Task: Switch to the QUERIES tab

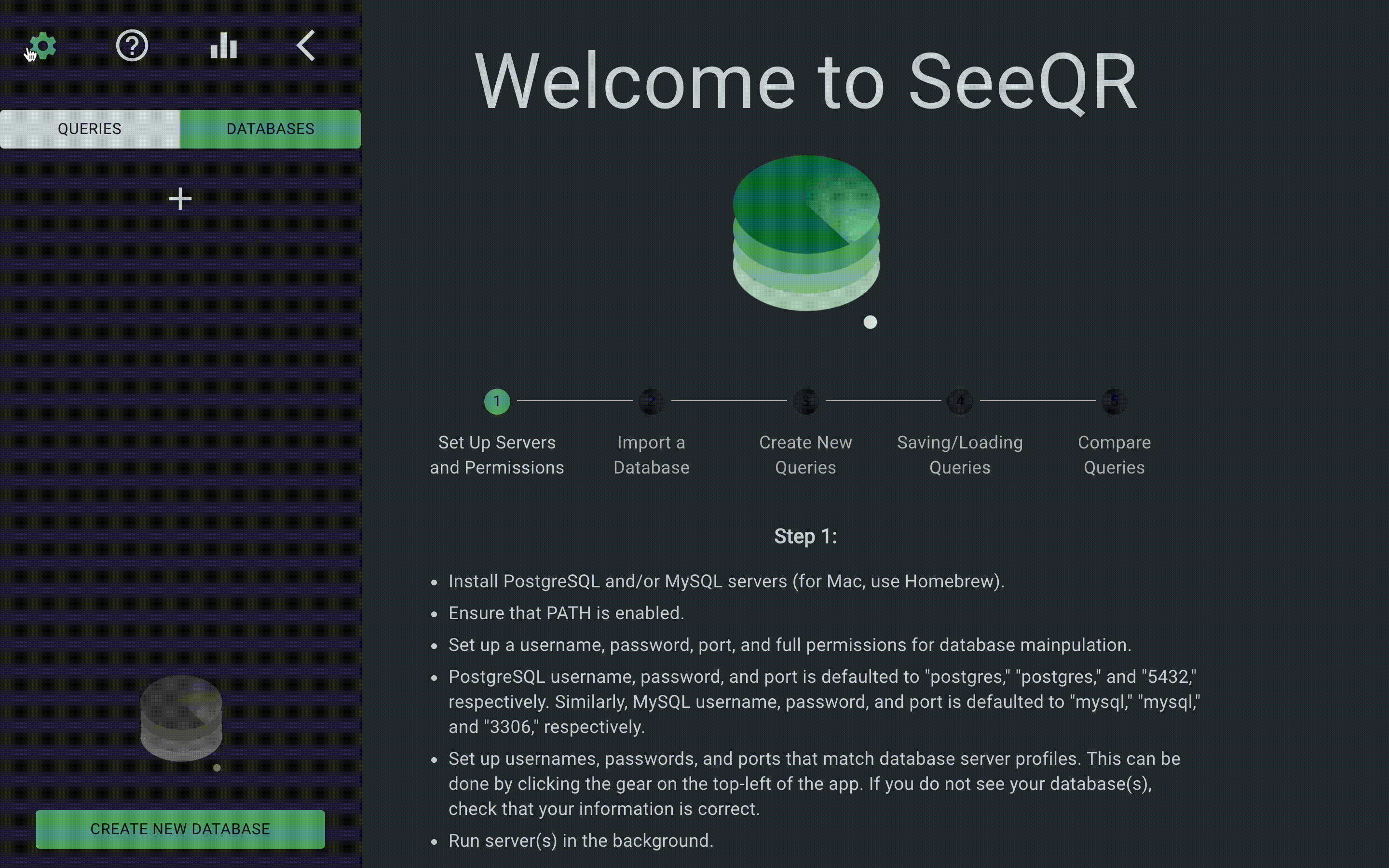Action: [x=90, y=129]
